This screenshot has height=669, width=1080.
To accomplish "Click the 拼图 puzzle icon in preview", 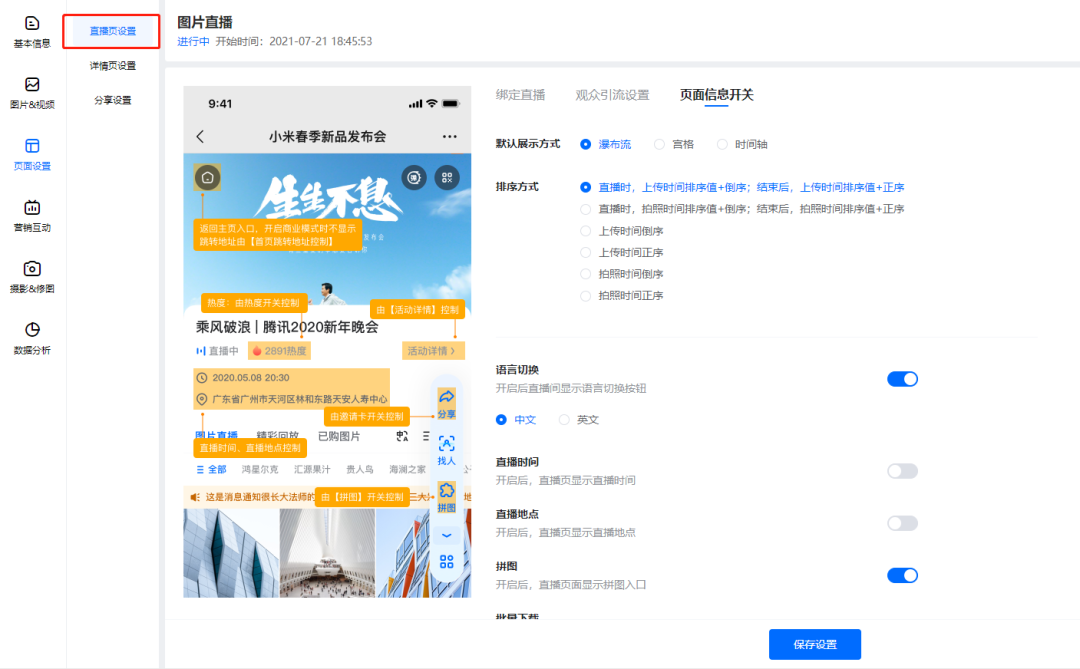I will [446, 496].
